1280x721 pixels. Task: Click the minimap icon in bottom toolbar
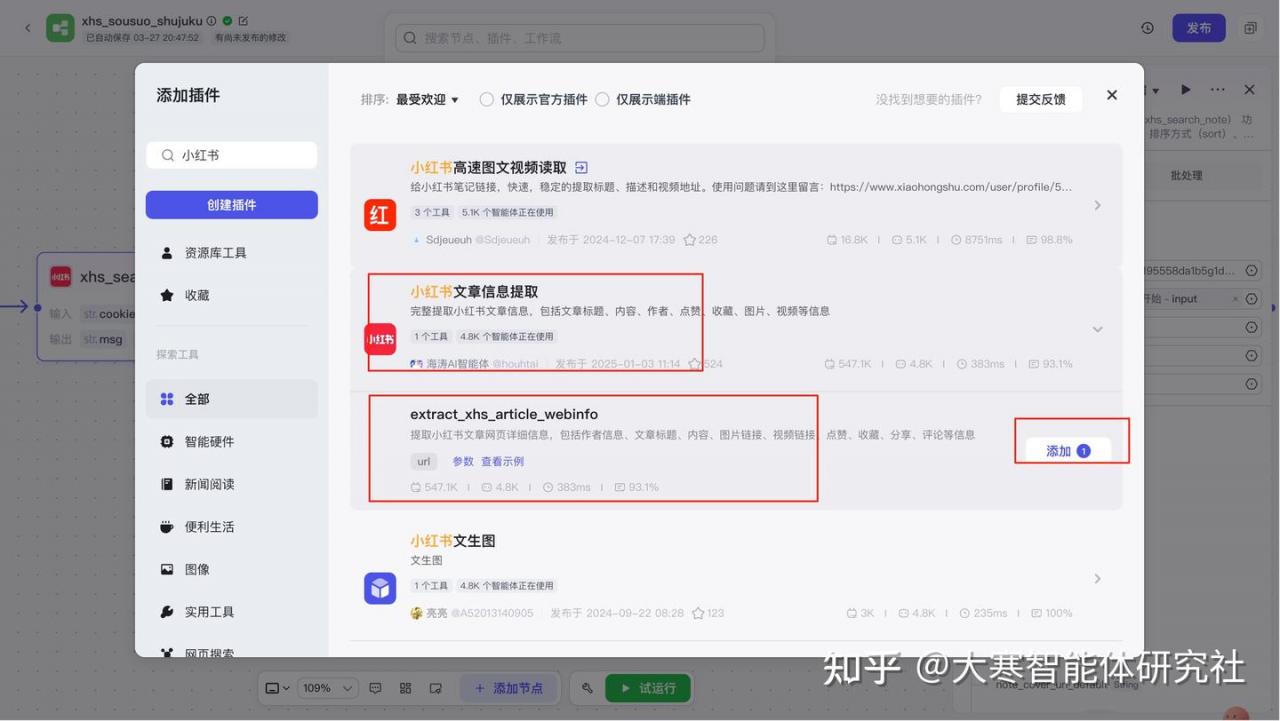point(436,688)
